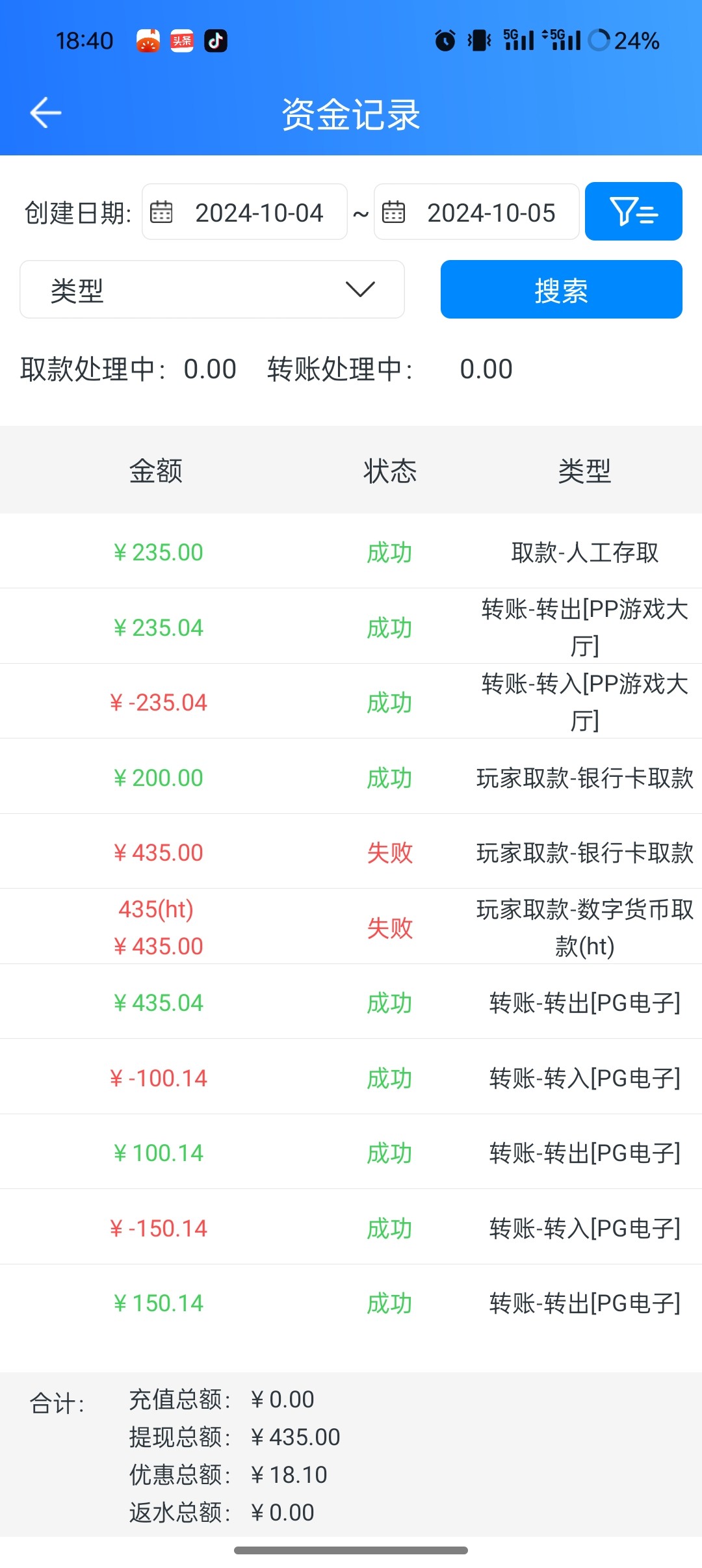Tap the 类型 column header

click(584, 471)
